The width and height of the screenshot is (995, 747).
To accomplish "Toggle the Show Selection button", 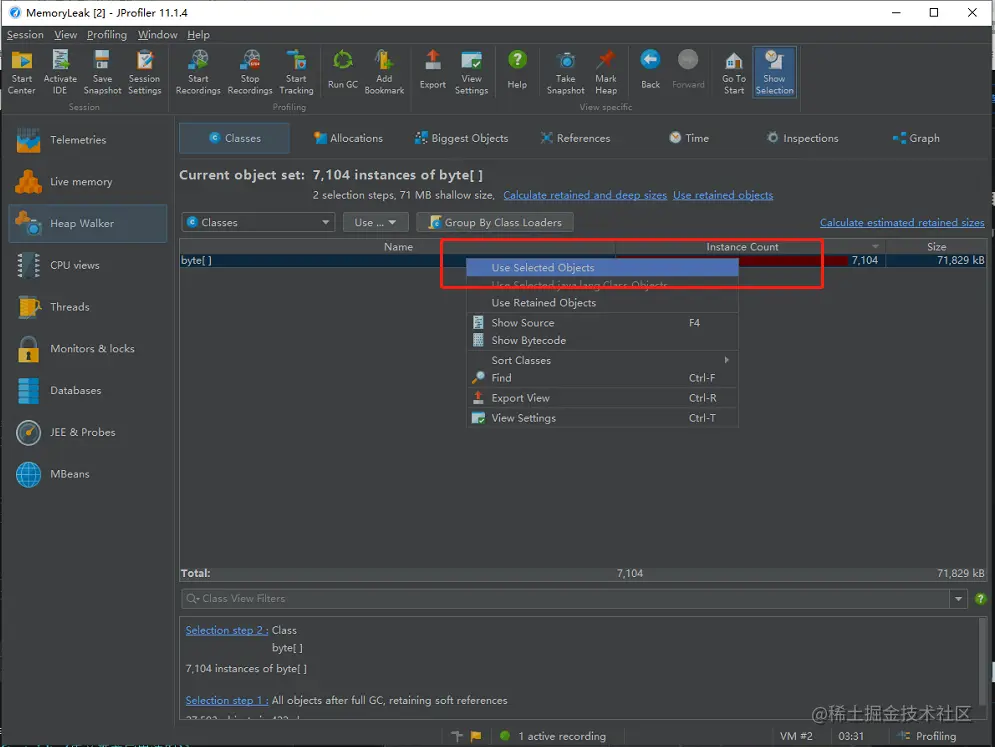I will pyautogui.click(x=774, y=72).
